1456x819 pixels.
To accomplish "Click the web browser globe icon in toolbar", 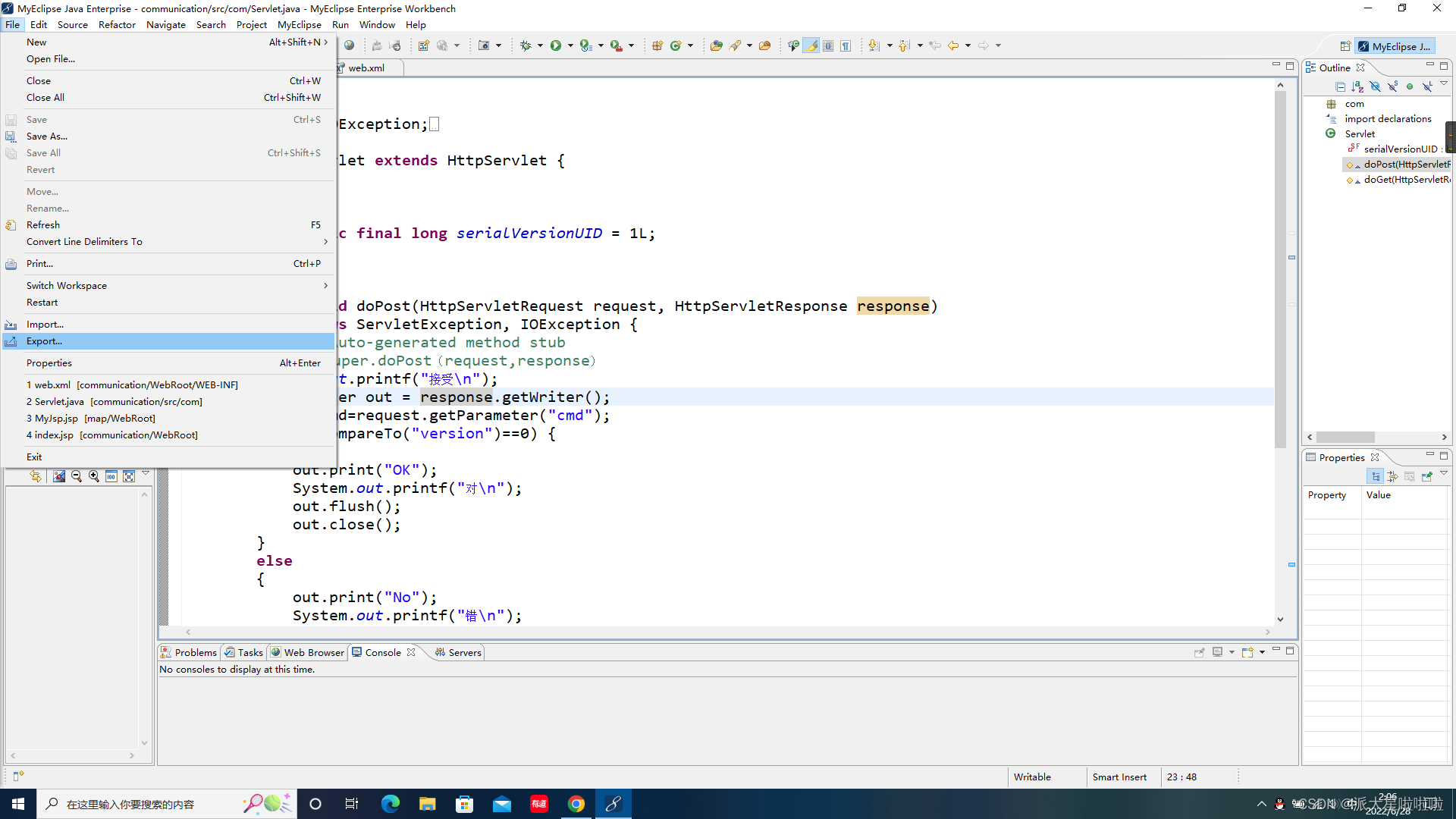I will (x=349, y=45).
